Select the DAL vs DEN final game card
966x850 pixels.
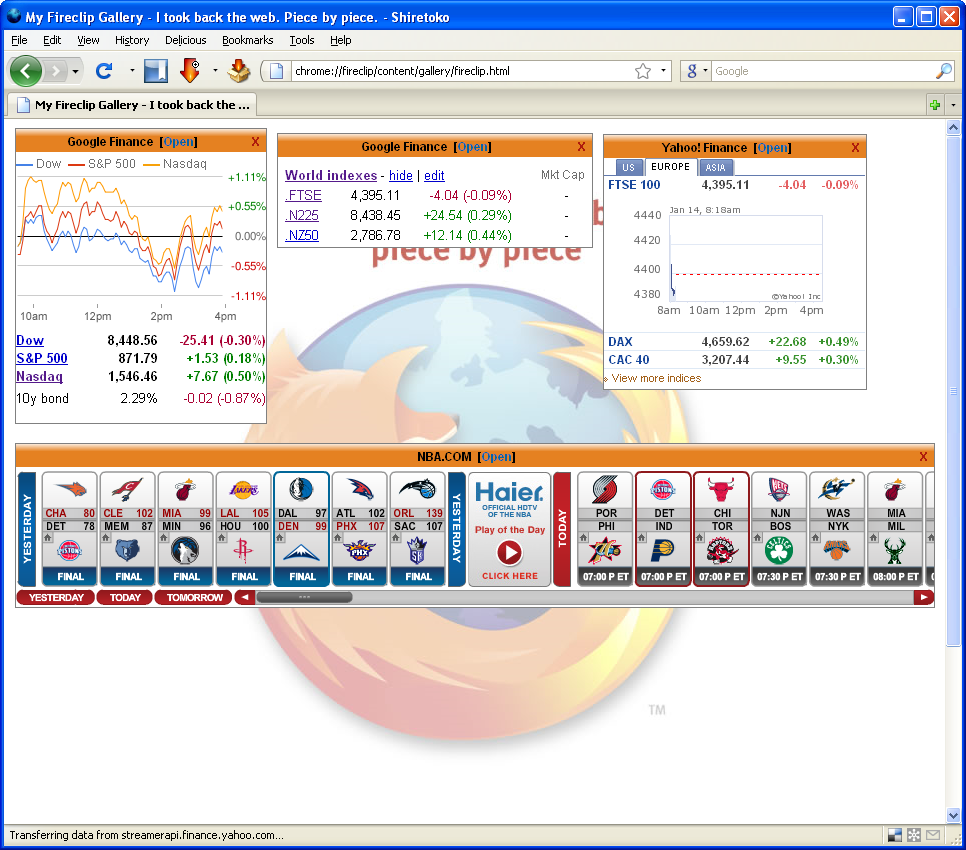pyautogui.click(x=302, y=528)
